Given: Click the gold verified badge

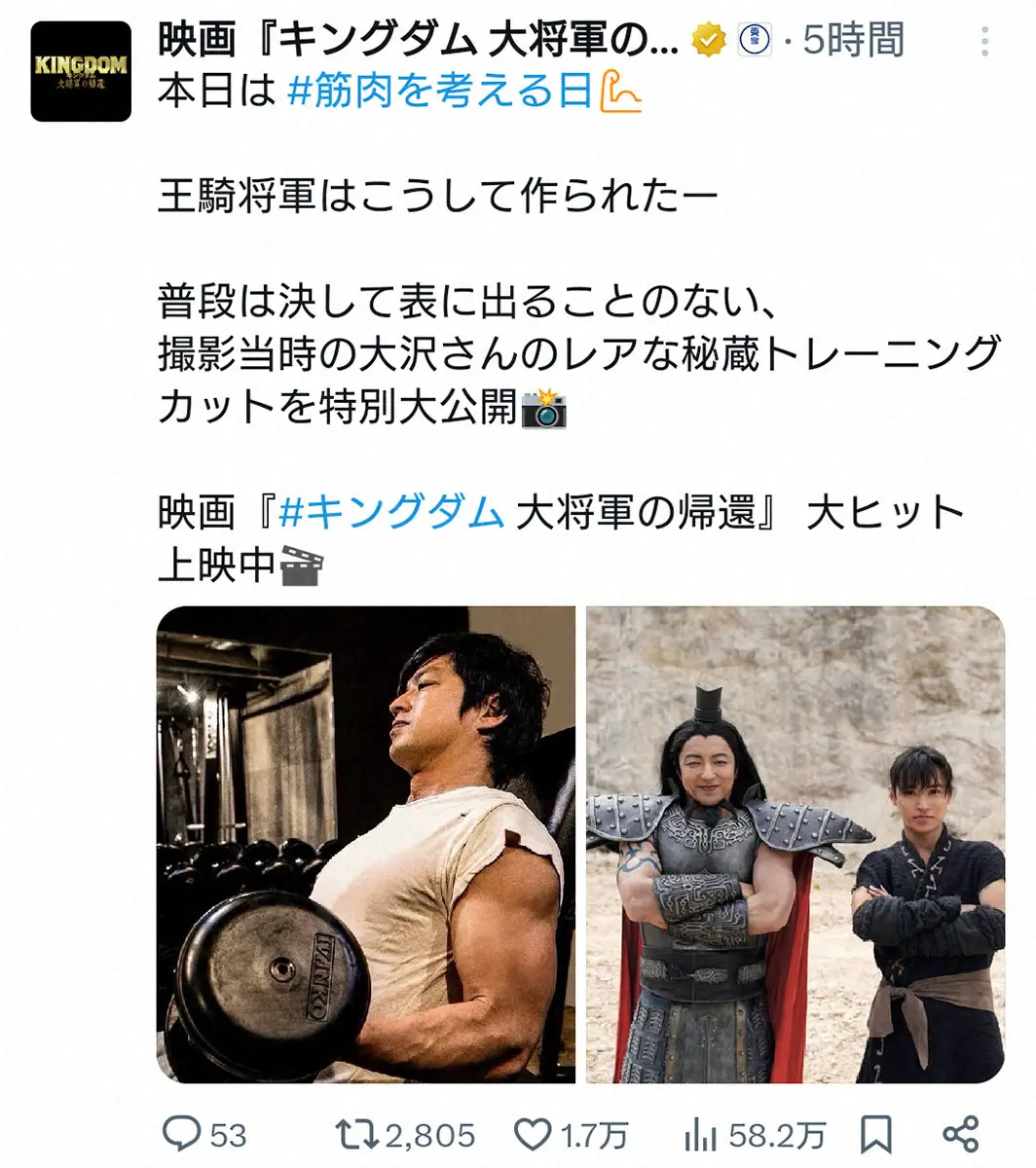Looking at the screenshot, I should (x=710, y=40).
